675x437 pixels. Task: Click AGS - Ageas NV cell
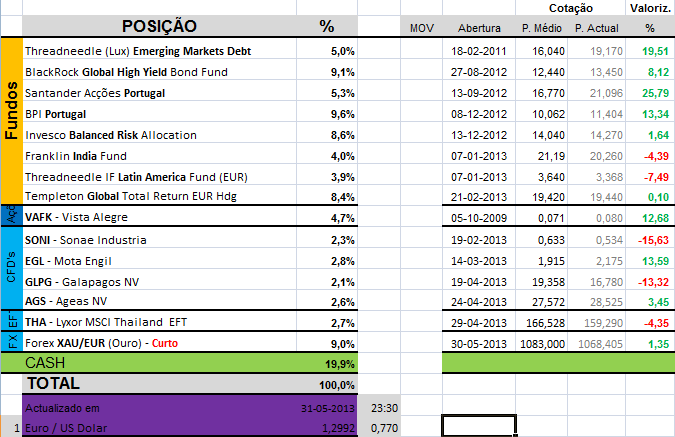coord(159,301)
